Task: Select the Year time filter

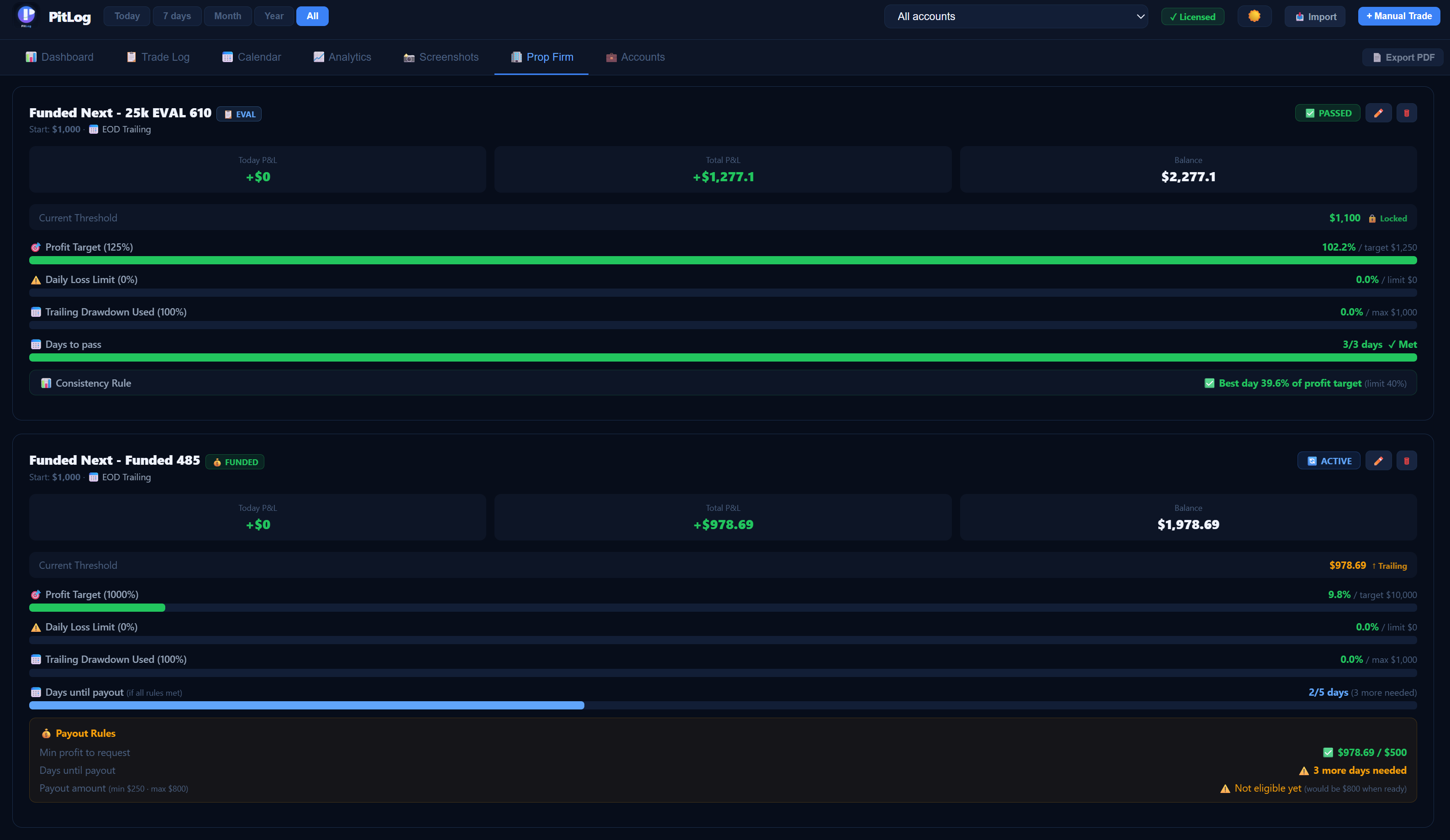Action: [274, 16]
